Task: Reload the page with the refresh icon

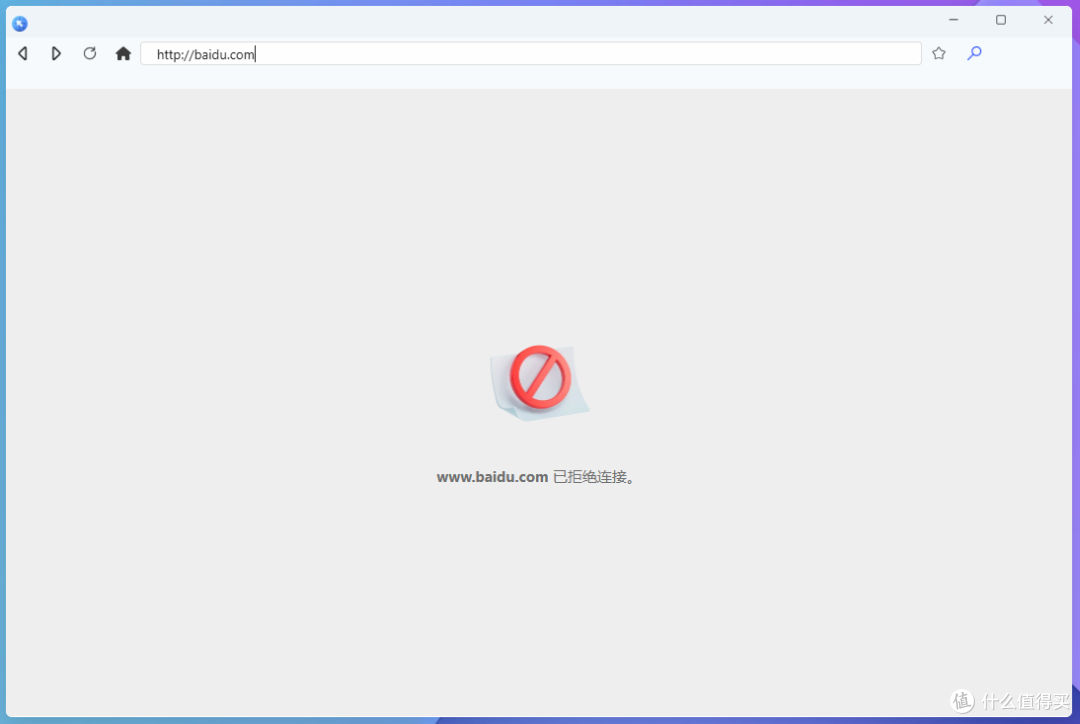Action: [x=89, y=53]
